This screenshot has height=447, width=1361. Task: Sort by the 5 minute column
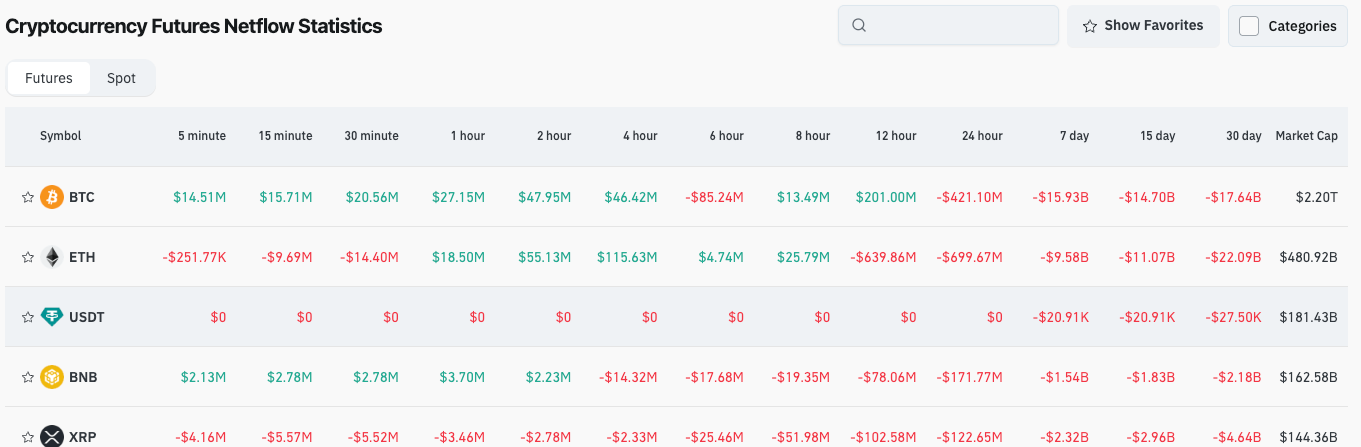203,136
